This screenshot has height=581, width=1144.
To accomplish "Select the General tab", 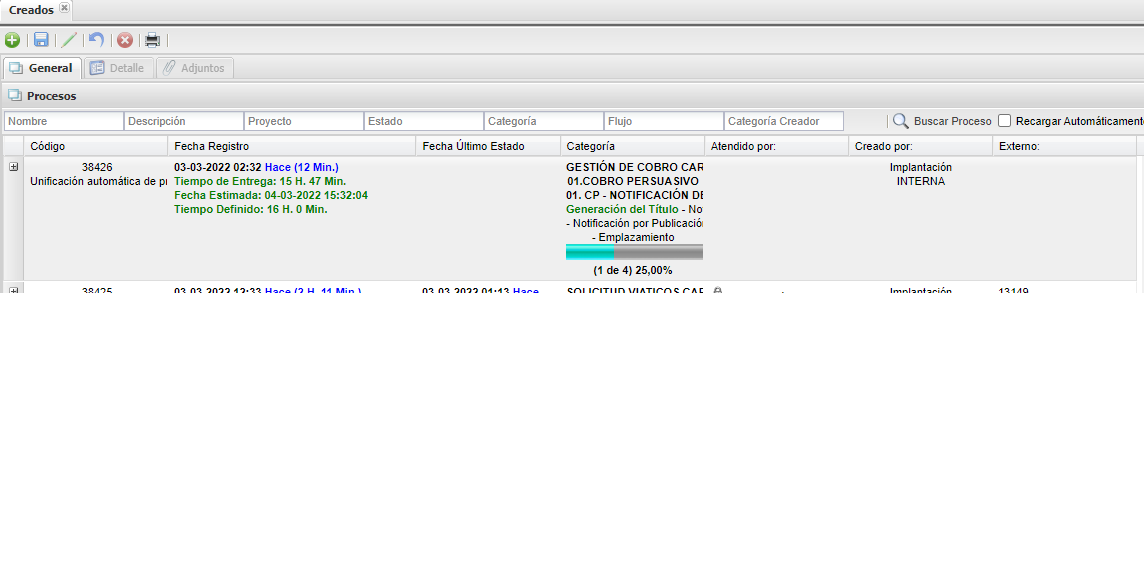I will [x=42, y=68].
